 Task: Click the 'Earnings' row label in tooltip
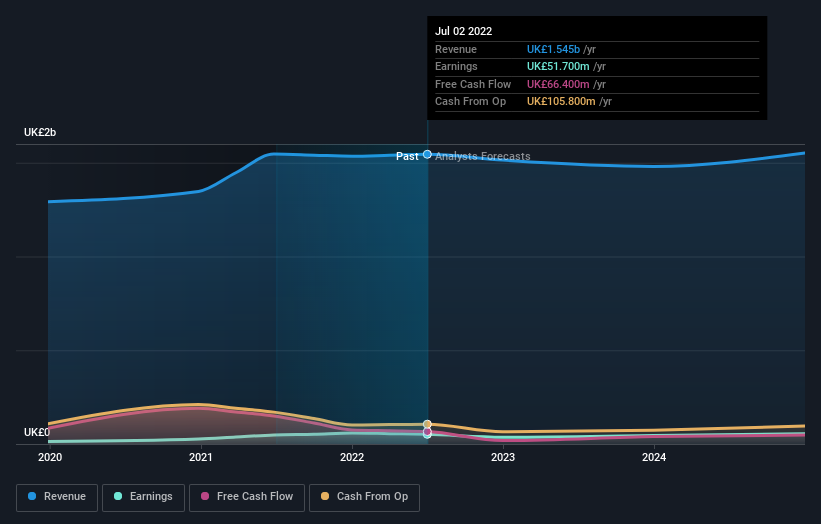point(456,66)
